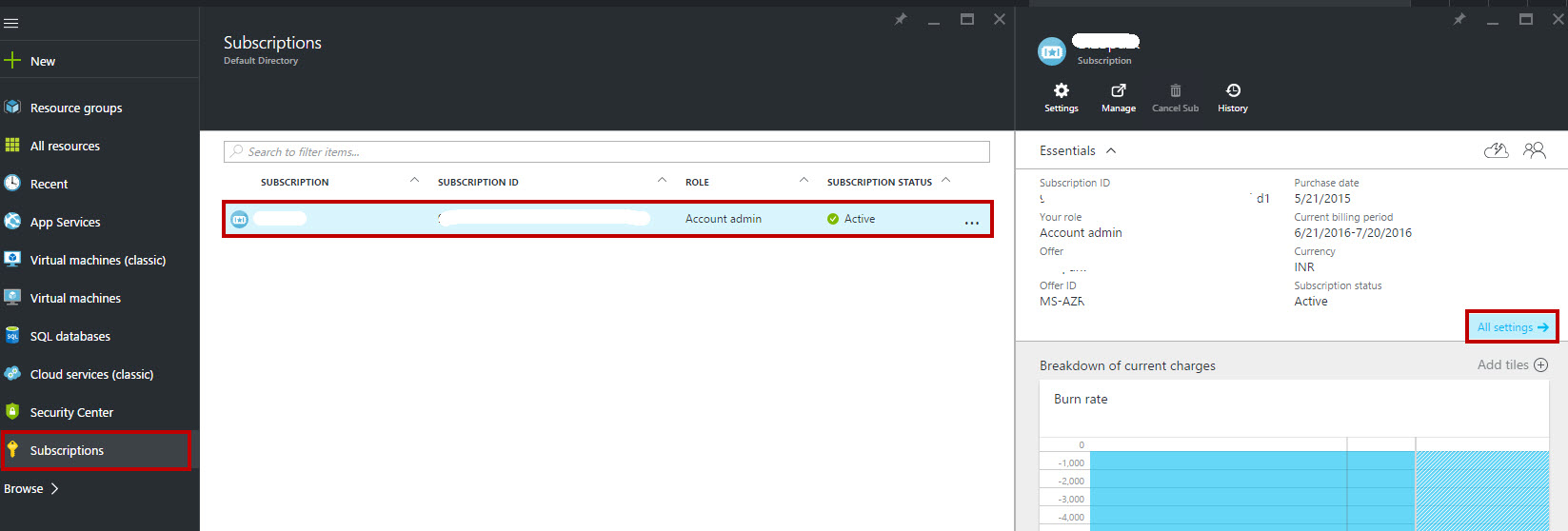Collapse the Essentials section chevron
1568x531 pixels.
[x=1111, y=150]
